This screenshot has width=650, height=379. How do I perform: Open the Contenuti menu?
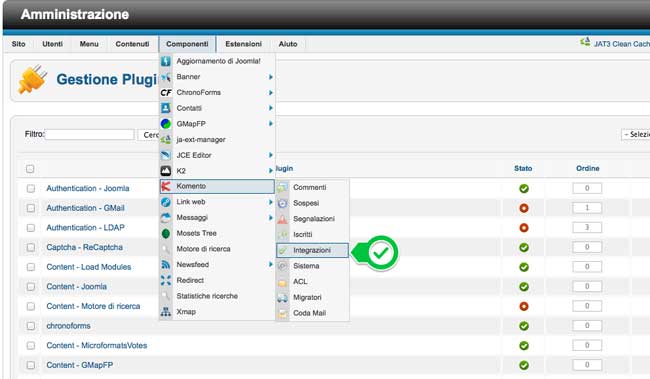point(132,44)
